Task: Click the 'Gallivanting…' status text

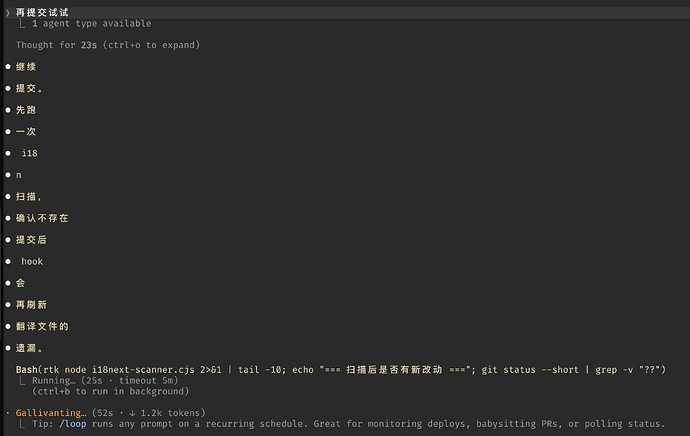Action: 51,413
